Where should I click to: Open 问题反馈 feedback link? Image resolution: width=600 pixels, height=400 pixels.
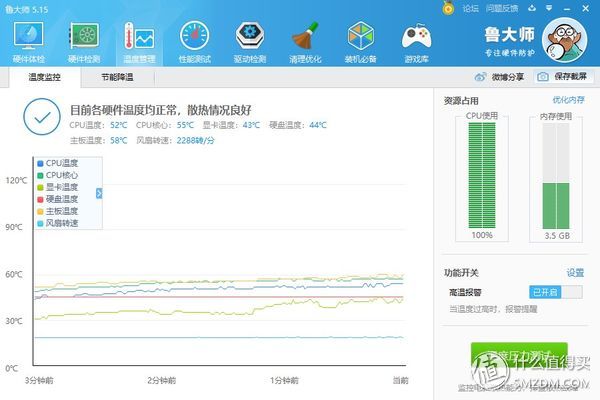(502, 8)
